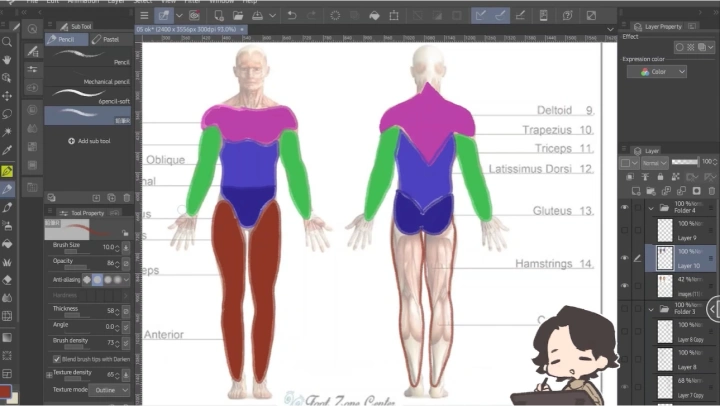
Task: Click Add sub tool button
Action: (89, 141)
